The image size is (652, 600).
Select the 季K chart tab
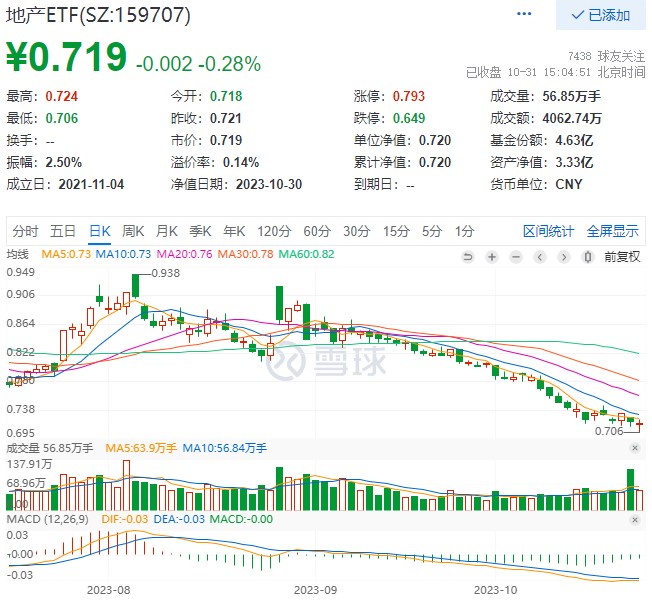point(200,231)
